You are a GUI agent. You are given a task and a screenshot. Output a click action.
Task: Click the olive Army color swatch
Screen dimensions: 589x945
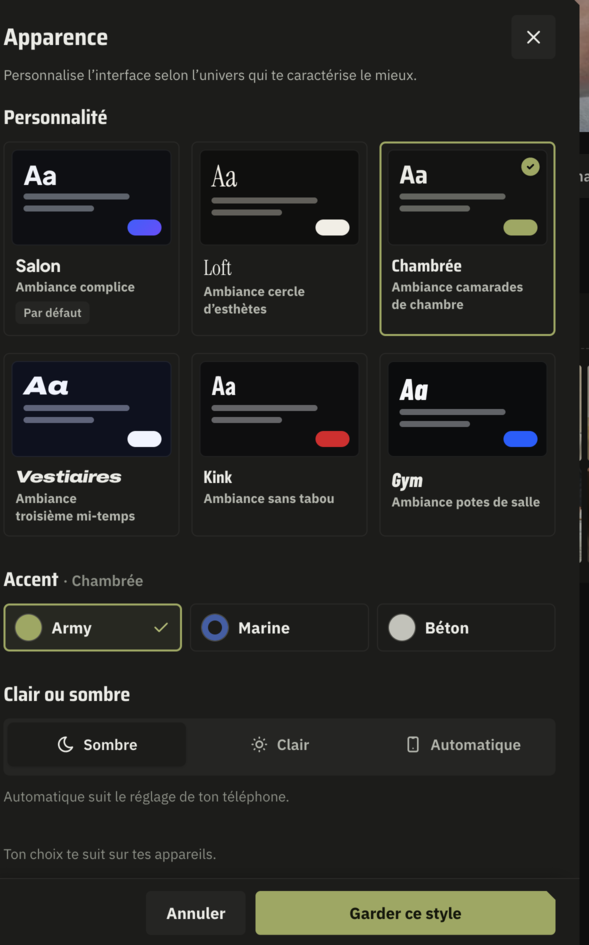pos(28,627)
